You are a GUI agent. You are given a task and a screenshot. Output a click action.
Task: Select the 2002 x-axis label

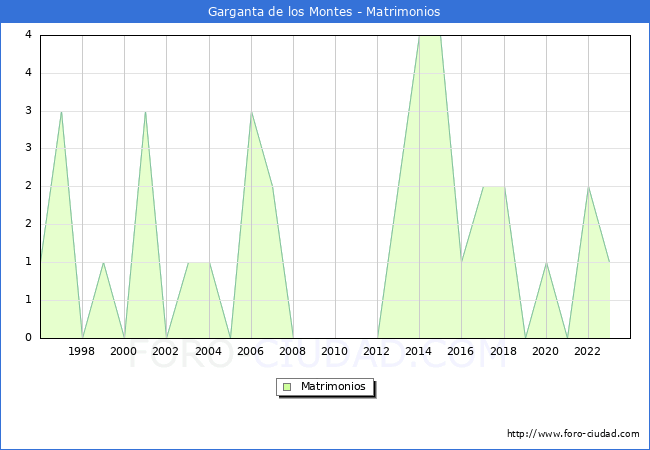[165, 351]
